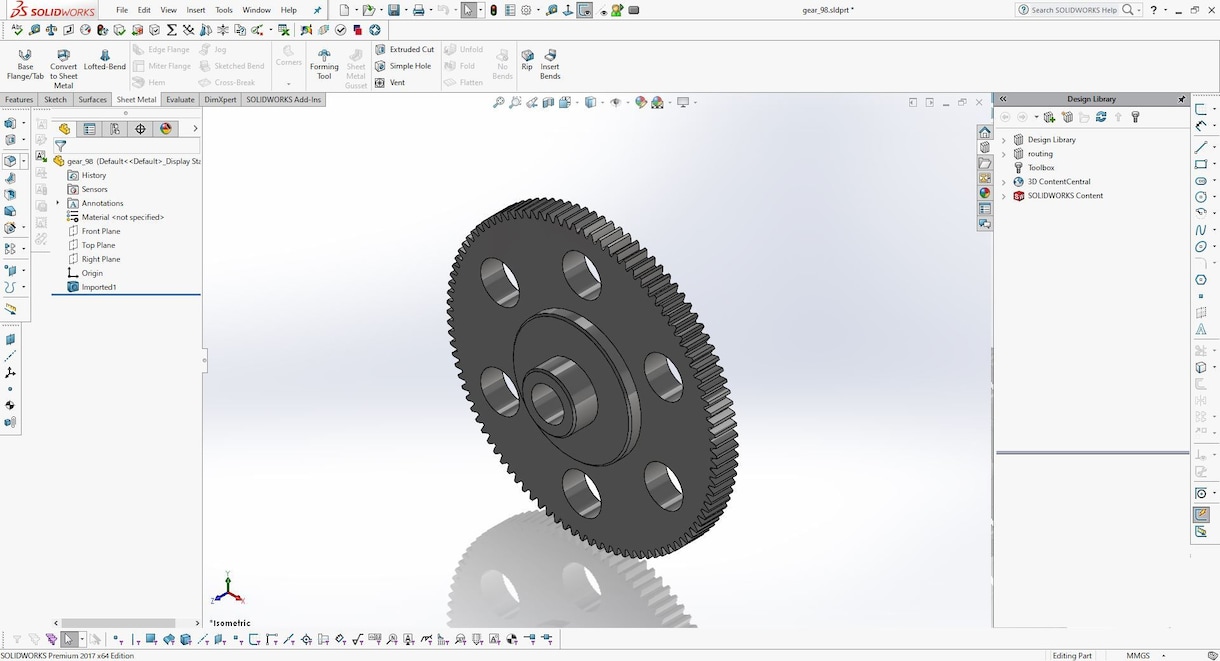Select the Simple Hole tool
The image size is (1220, 661).
403,66
